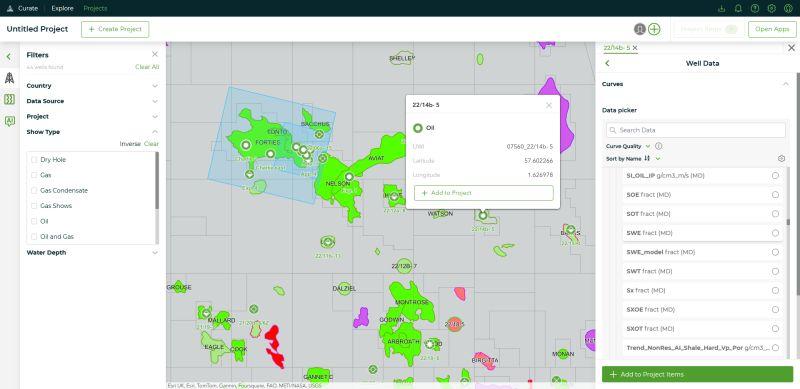Expand the Water Depth filter

click(x=92, y=252)
